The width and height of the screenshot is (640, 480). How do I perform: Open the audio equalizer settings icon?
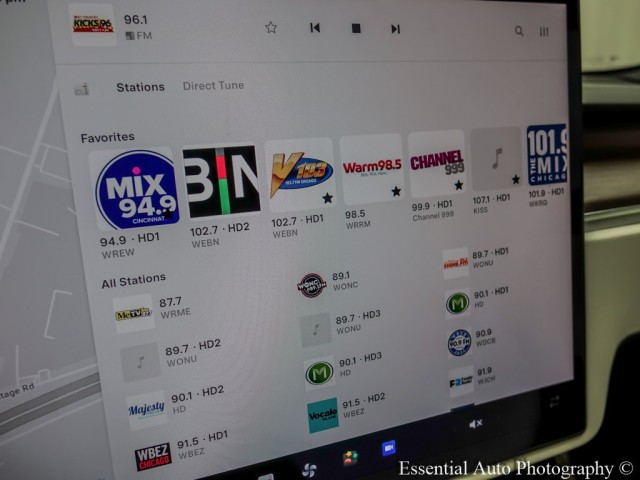(x=544, y=32)
